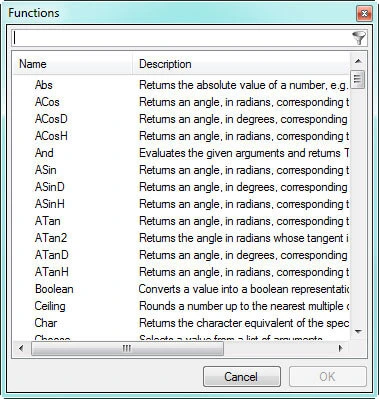379x399 pixels.
Task: Select the ATan function
Action: (x=48, y=221)
